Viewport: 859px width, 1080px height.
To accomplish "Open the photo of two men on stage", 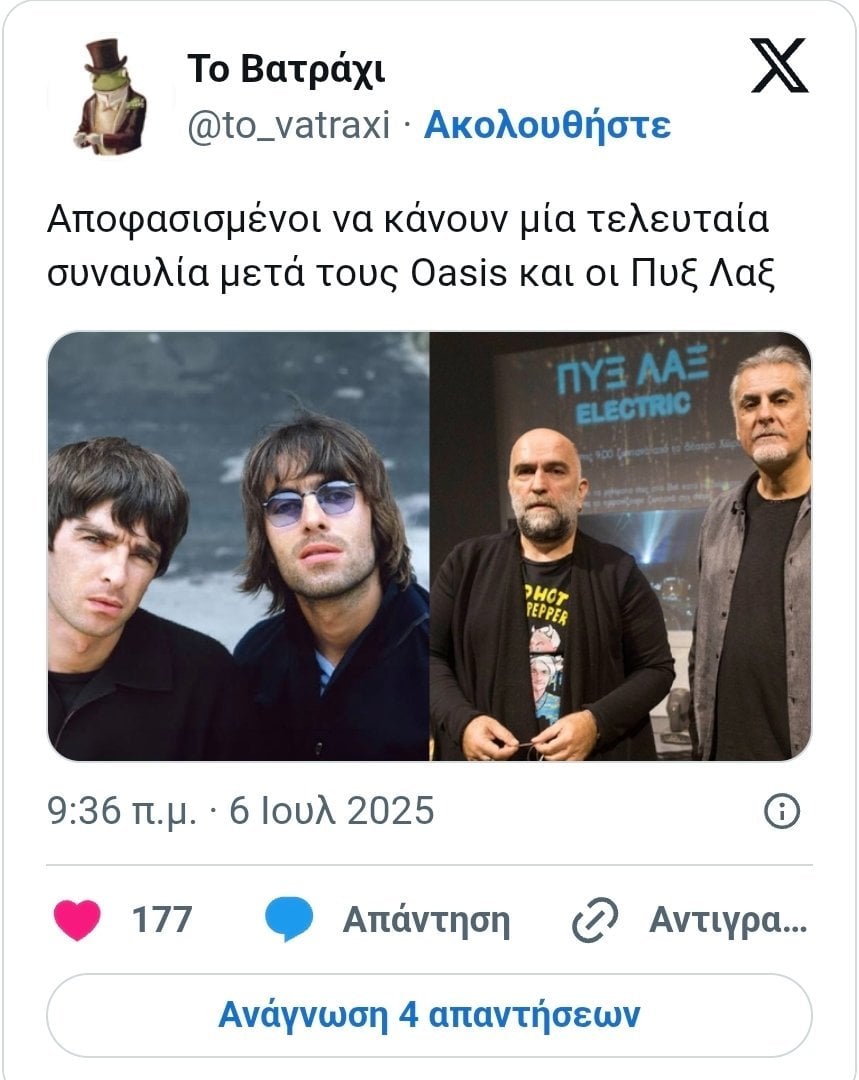I will (x=621, y=546).
